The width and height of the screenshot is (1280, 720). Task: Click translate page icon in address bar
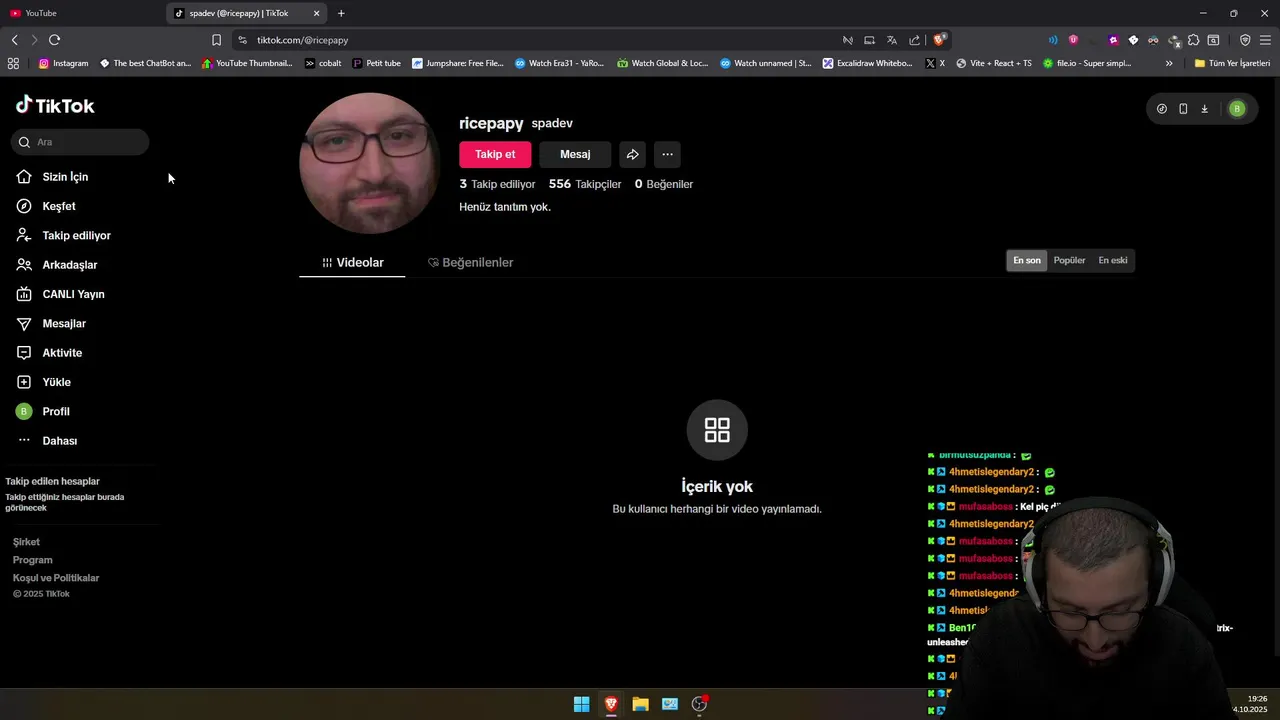[x=891, y=40]
